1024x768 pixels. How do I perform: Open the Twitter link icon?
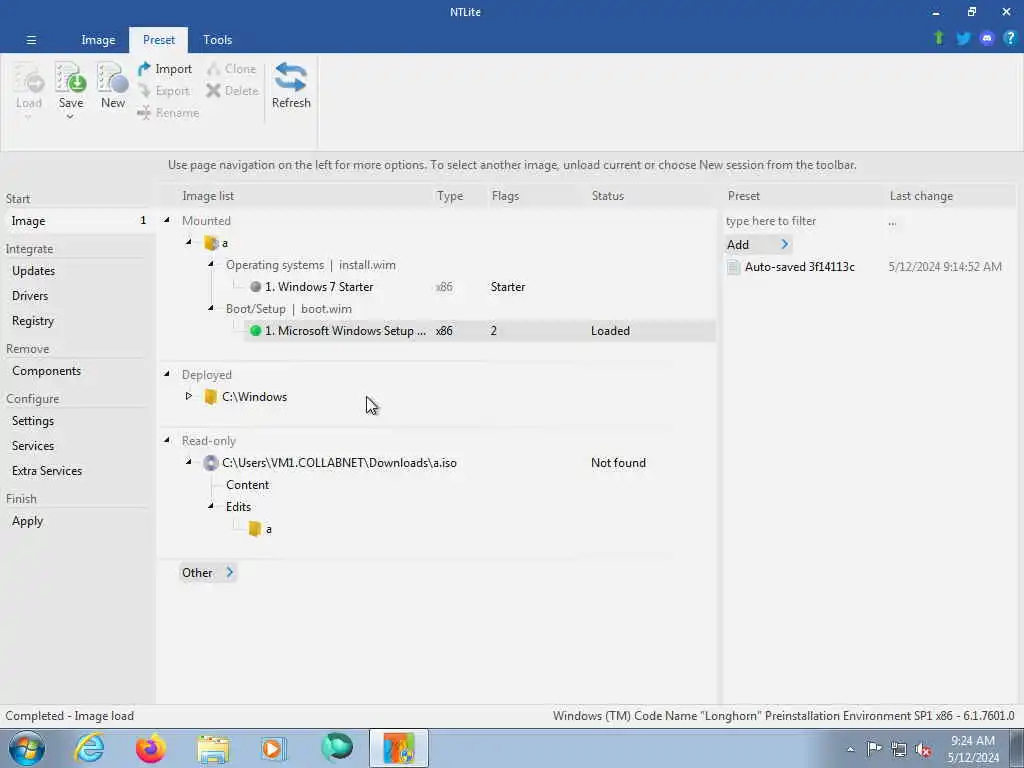click(x=963, y=39)
